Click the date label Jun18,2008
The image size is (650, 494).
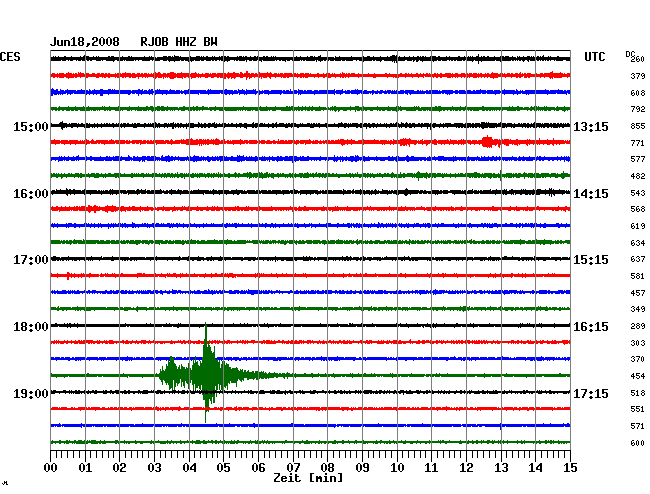click(85, 42)
